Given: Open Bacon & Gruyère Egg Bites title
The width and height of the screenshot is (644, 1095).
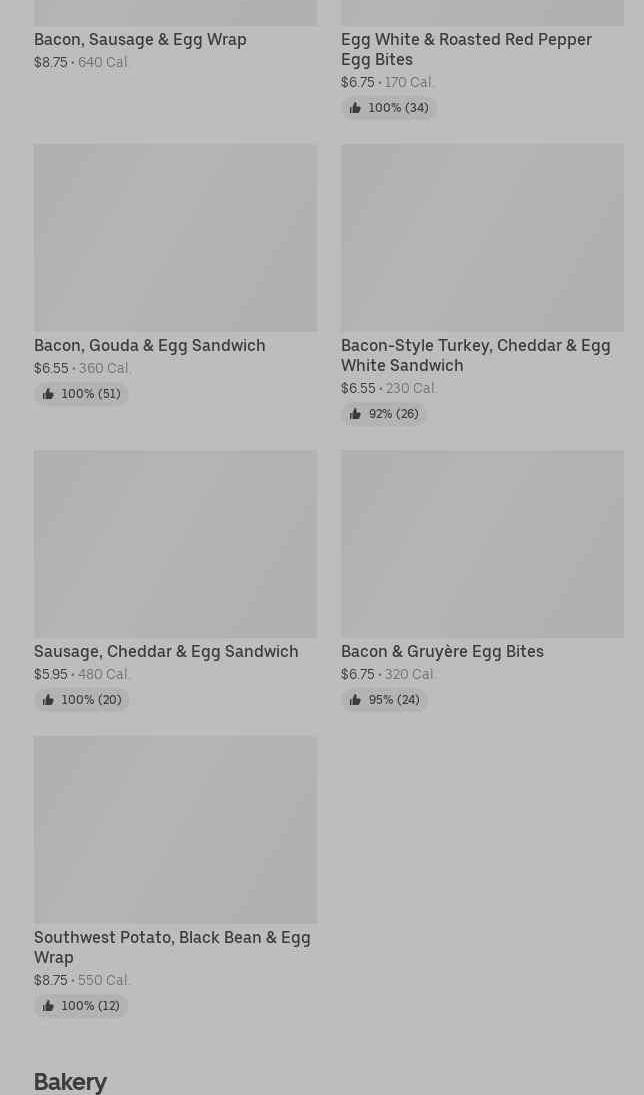Looking at the screenshot, I should coord(442,651).
